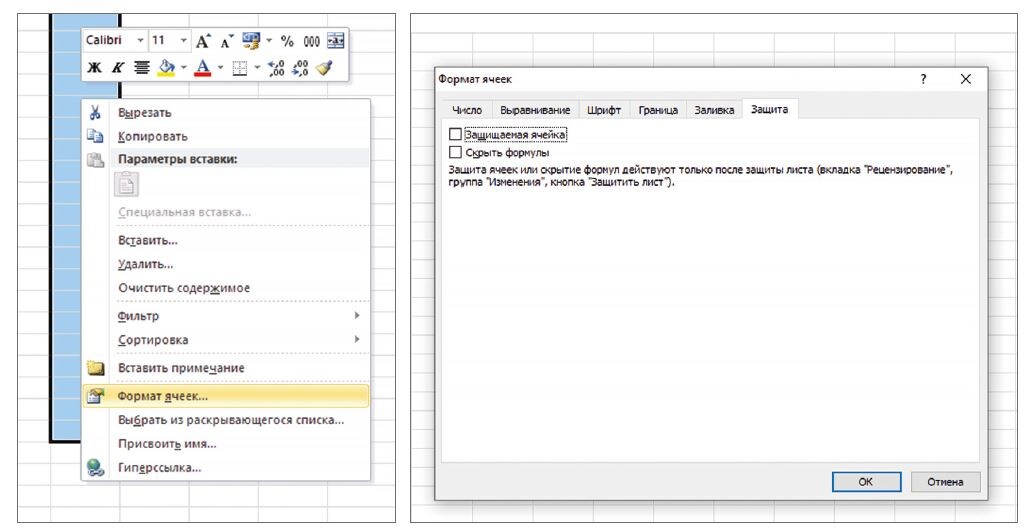
Task: Apply the borders icon in the mini toolbar
Action: point(240,68)
